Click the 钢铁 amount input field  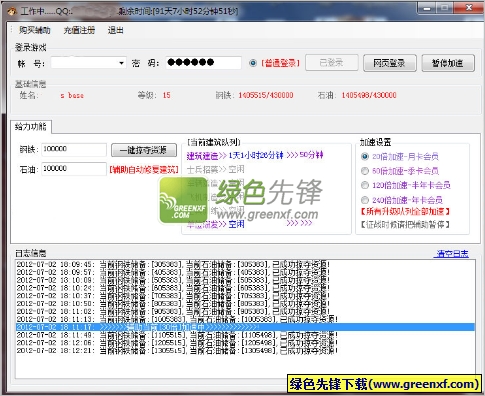point(74,149)
